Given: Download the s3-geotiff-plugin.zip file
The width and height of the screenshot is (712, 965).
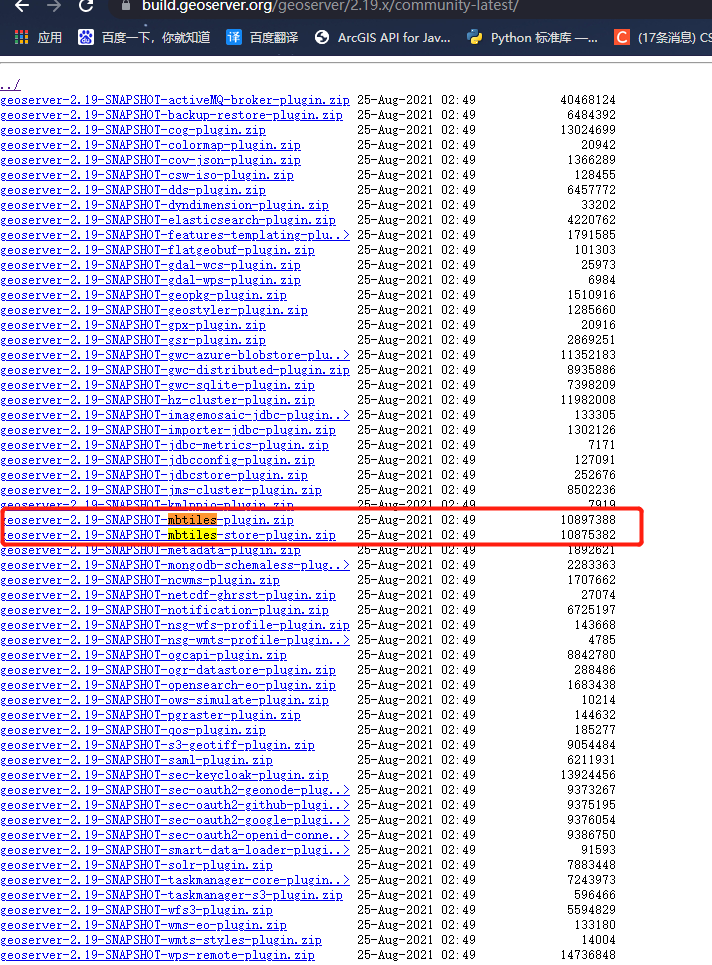Looking at the screenshot, I should (x=158, y=745).
